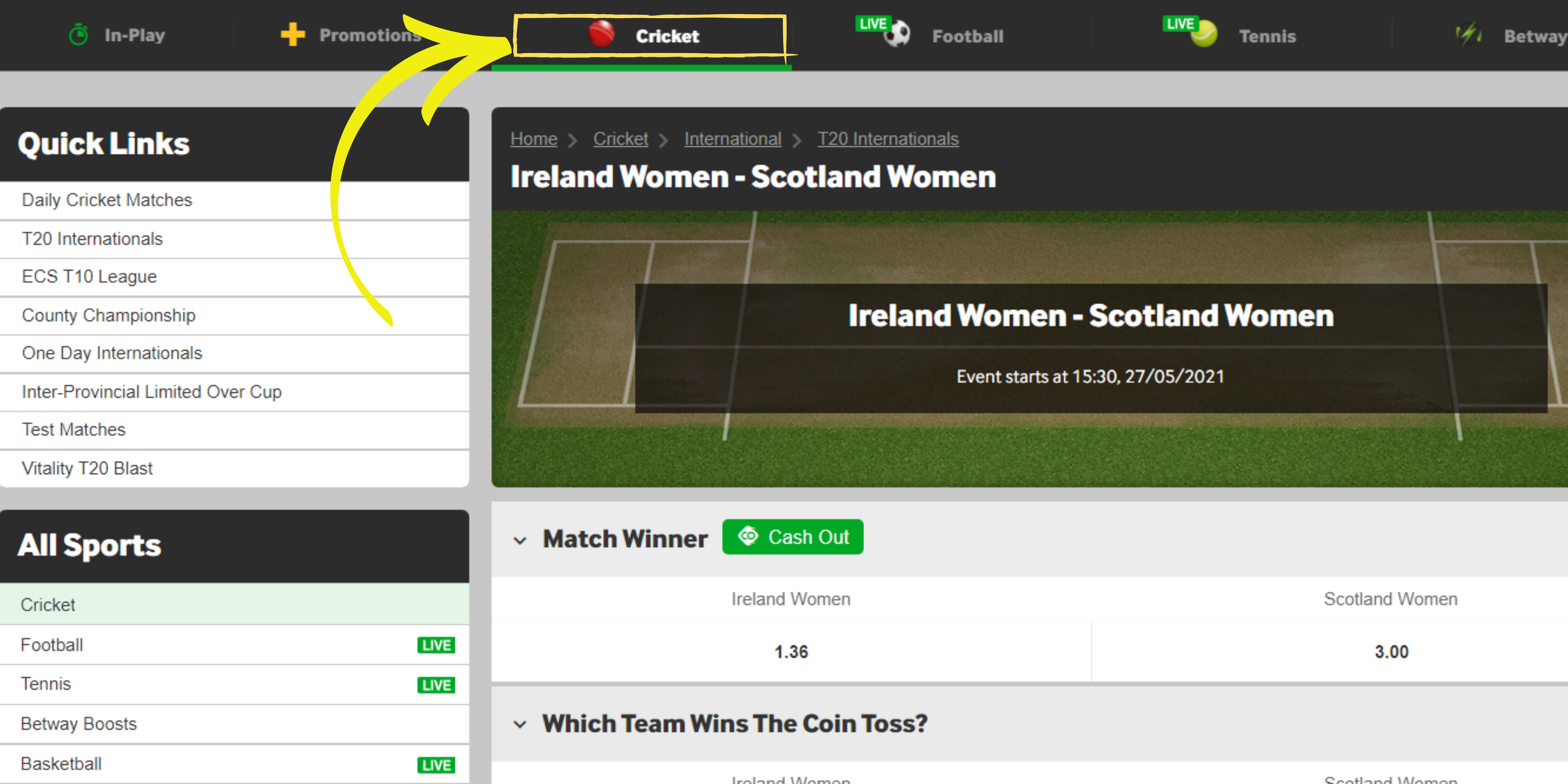Image resolution: width=1568 pixels, height=784 pixels.
Task: Go to Home breadcrumb link
Action: 534,139
